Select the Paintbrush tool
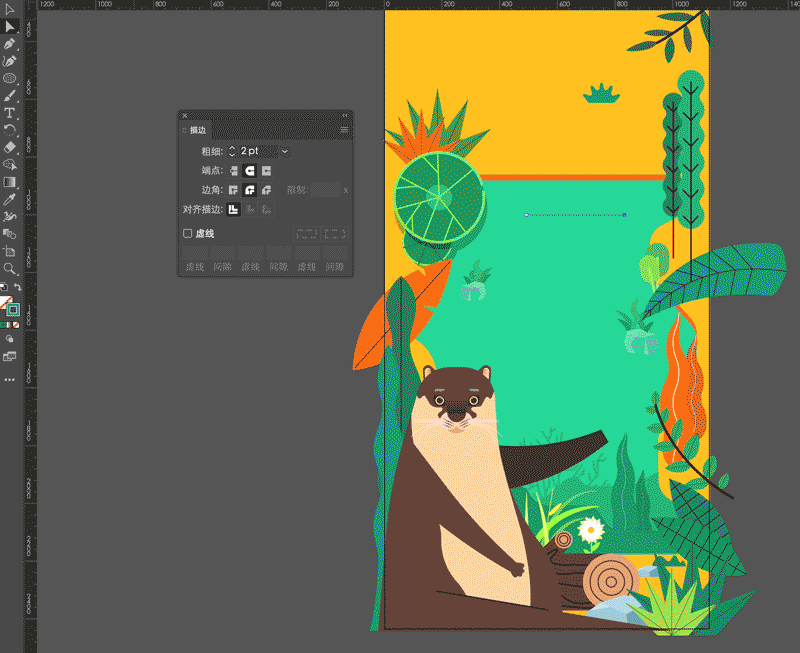Screen dimensions: 800x653 pyautogui.click(x=9, y=95)
